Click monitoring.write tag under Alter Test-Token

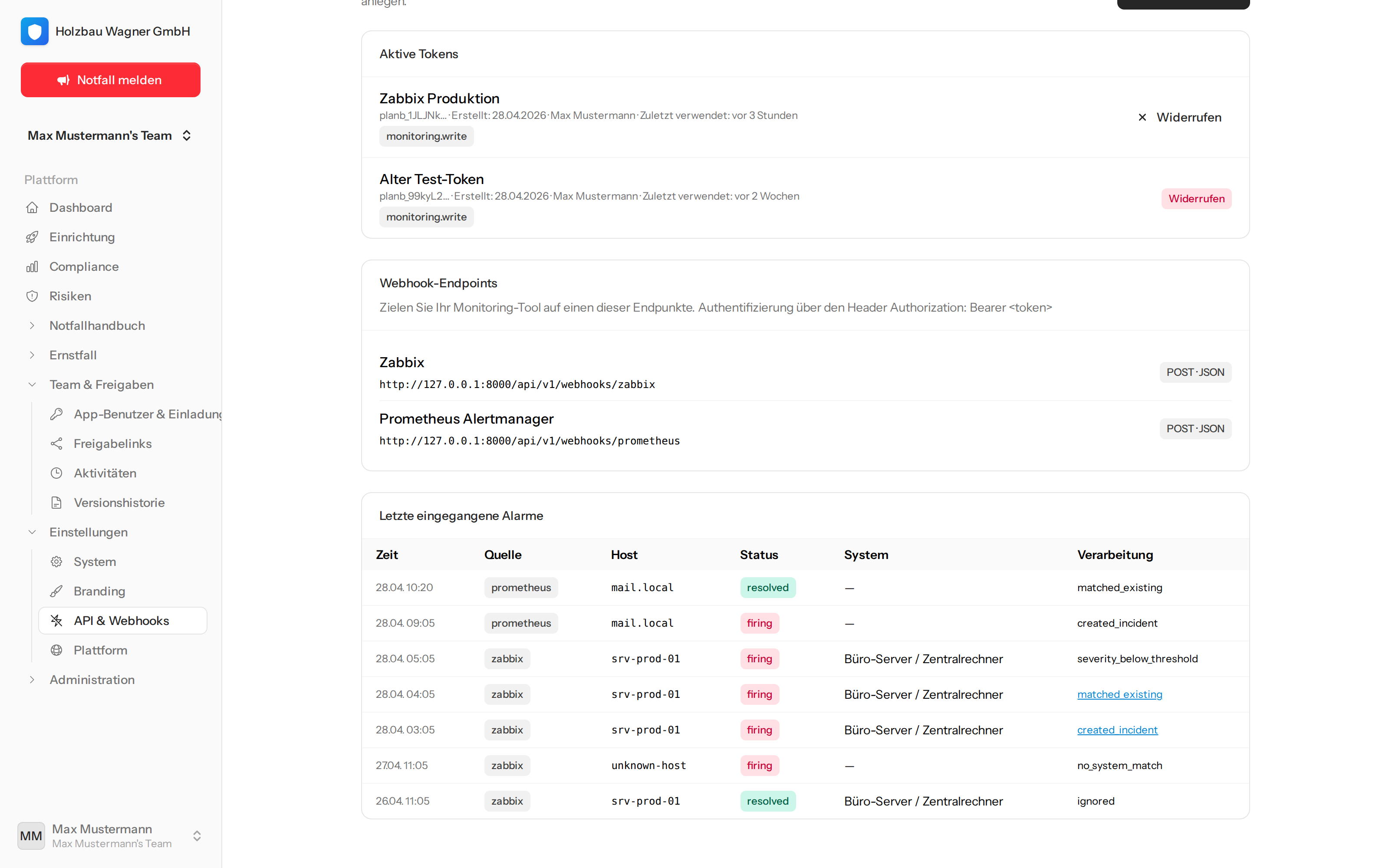coord(426,217)
